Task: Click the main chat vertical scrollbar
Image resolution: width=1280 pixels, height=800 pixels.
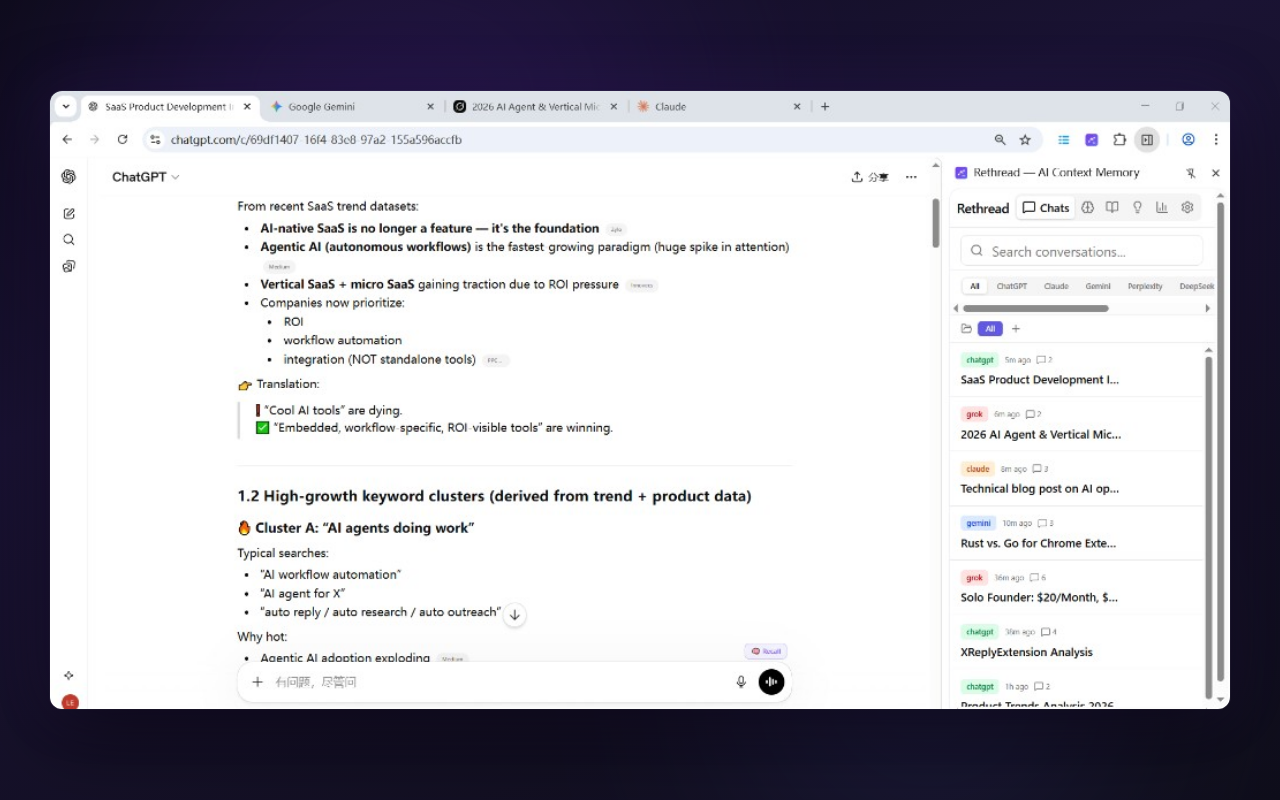Action: tap(935, 224)
